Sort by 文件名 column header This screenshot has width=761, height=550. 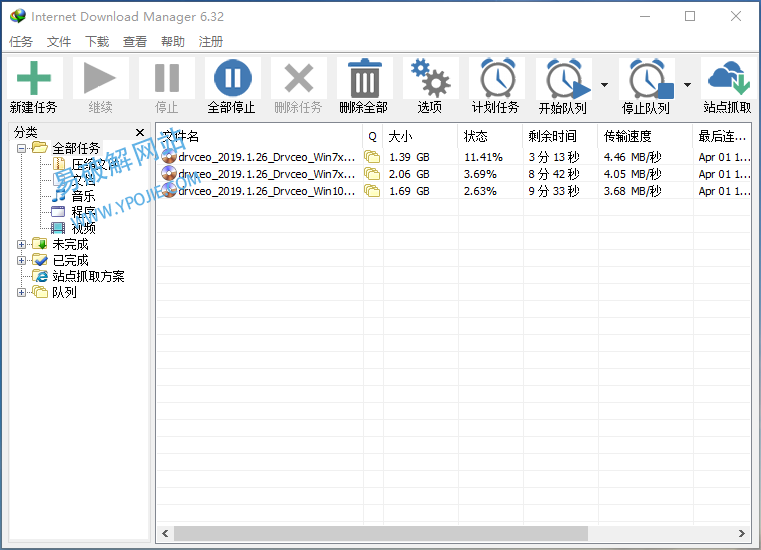click(259, 136)
